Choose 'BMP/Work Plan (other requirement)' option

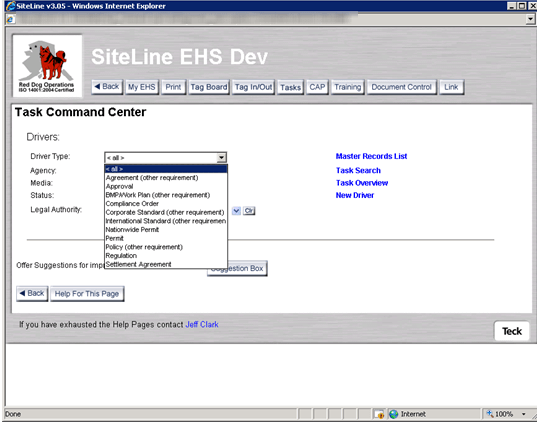pos(166,195)
